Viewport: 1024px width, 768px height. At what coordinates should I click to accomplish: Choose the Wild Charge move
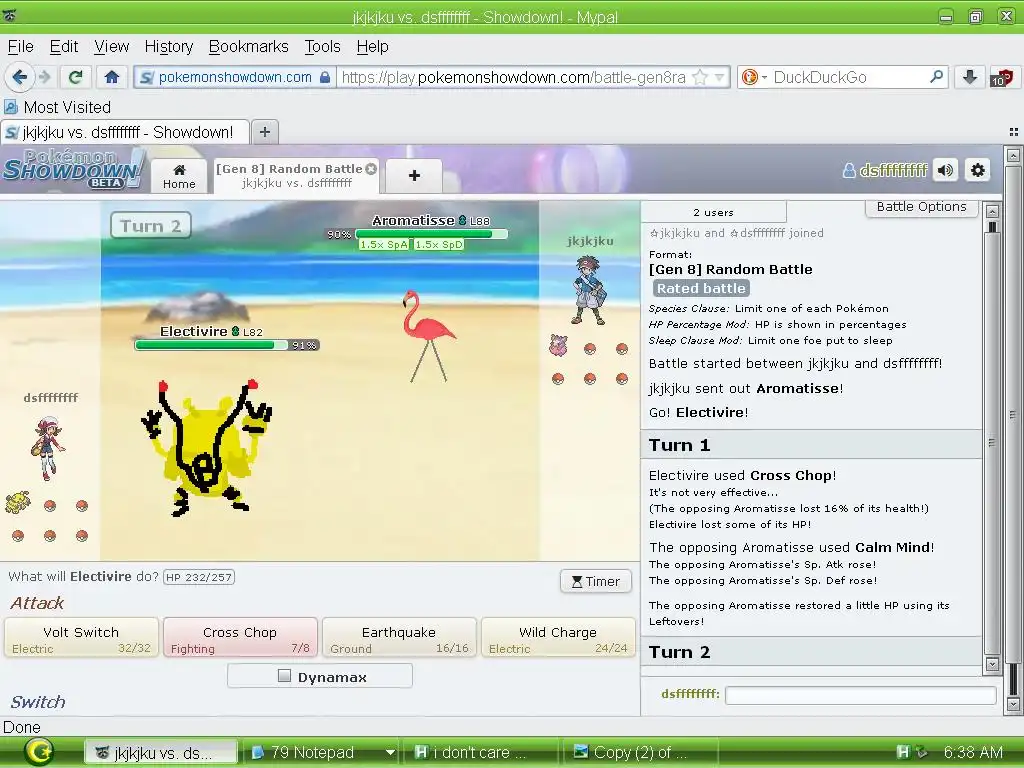[558, 637]
